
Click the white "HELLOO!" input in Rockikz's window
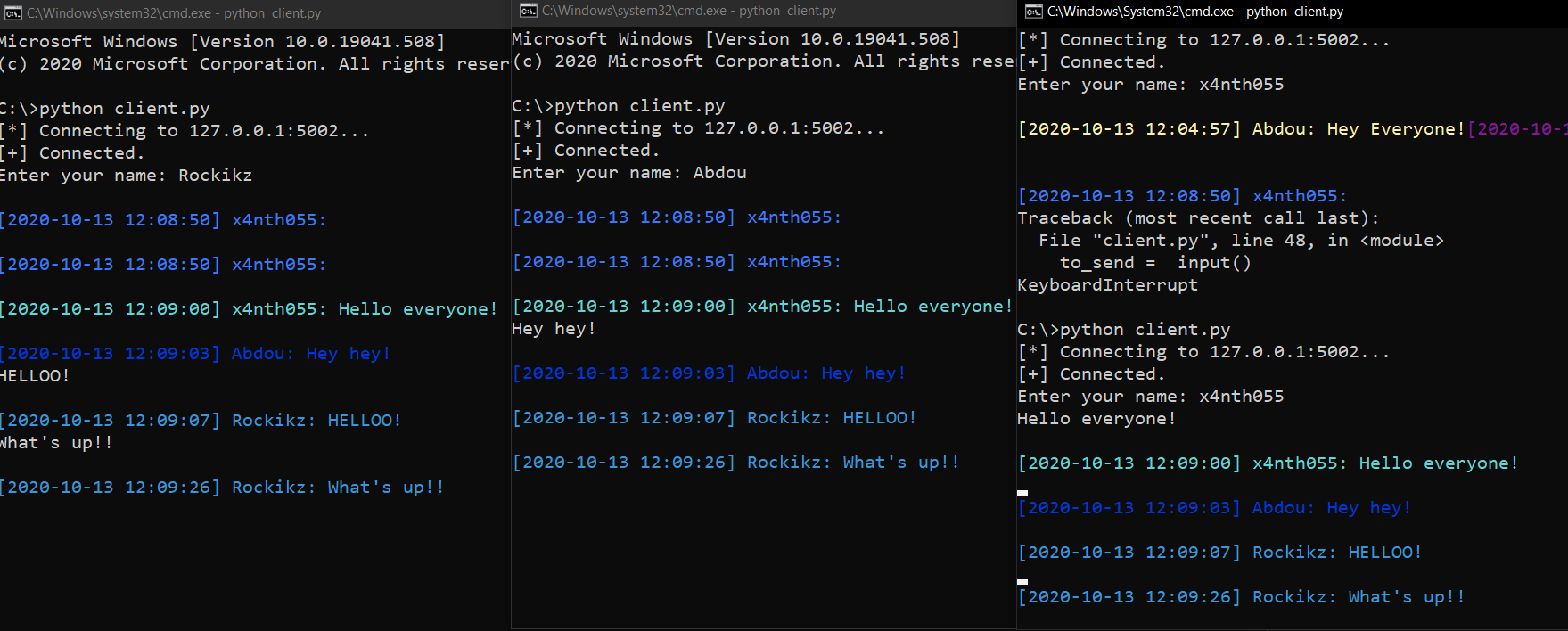[35, 376]
